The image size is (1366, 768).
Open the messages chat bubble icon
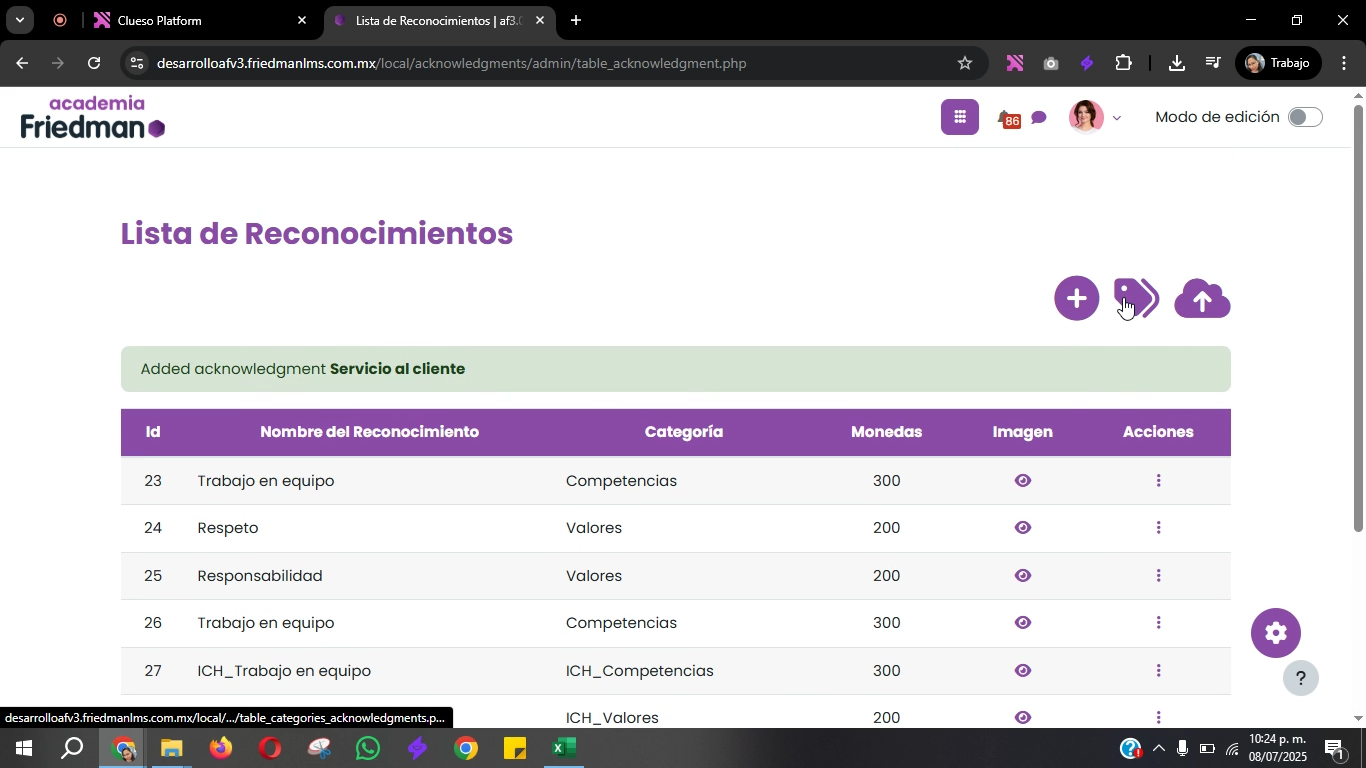1039,118
